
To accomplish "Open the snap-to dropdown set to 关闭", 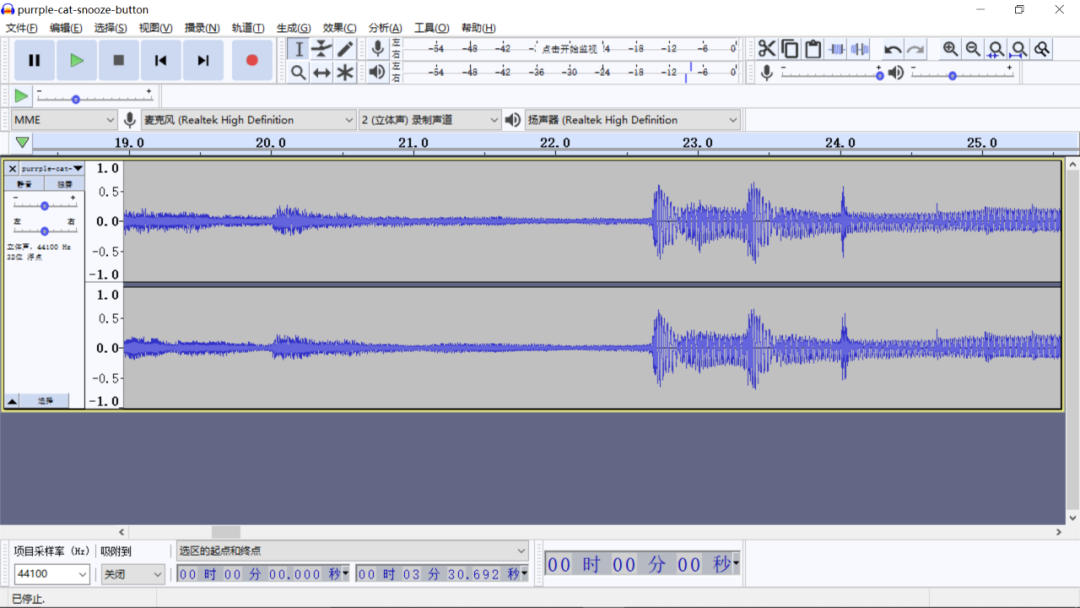I will point(132,574).
